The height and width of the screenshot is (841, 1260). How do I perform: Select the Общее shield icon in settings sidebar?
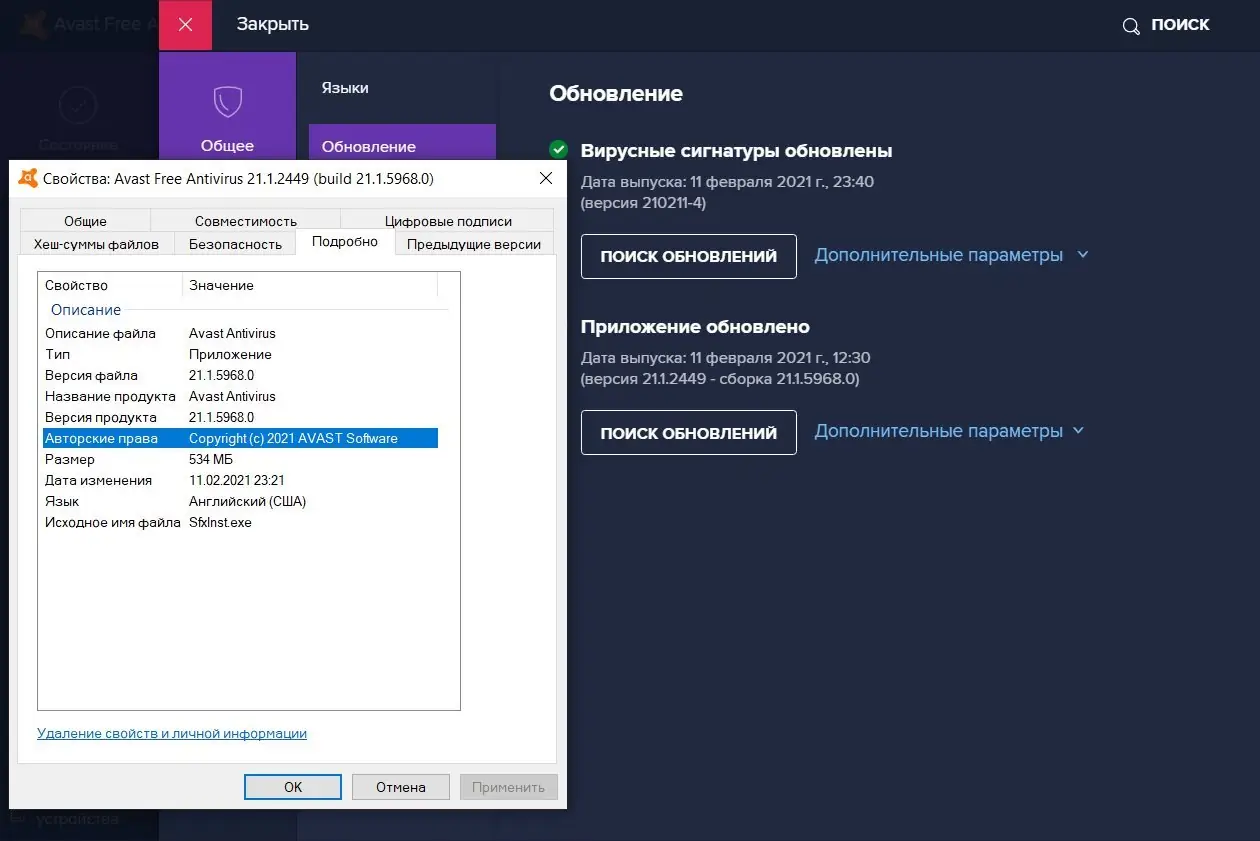[x=227, y=100]
